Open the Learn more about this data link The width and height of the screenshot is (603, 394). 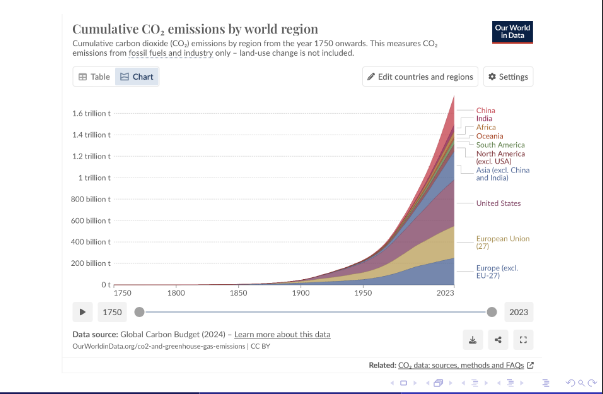point(282,334)
